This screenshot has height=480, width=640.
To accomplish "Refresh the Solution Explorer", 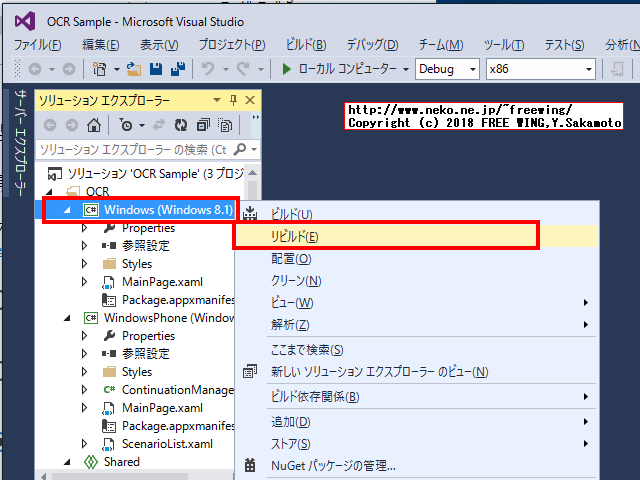I will point(181,125).
